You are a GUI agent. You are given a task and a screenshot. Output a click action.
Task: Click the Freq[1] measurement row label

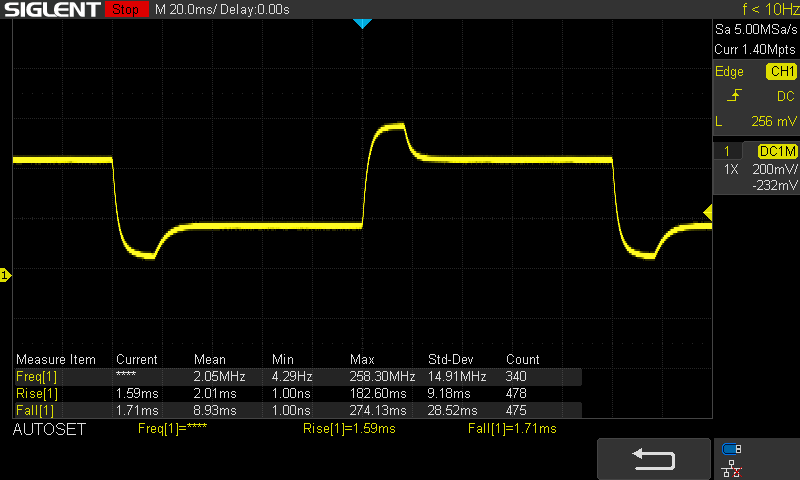[x=37, y=376]
